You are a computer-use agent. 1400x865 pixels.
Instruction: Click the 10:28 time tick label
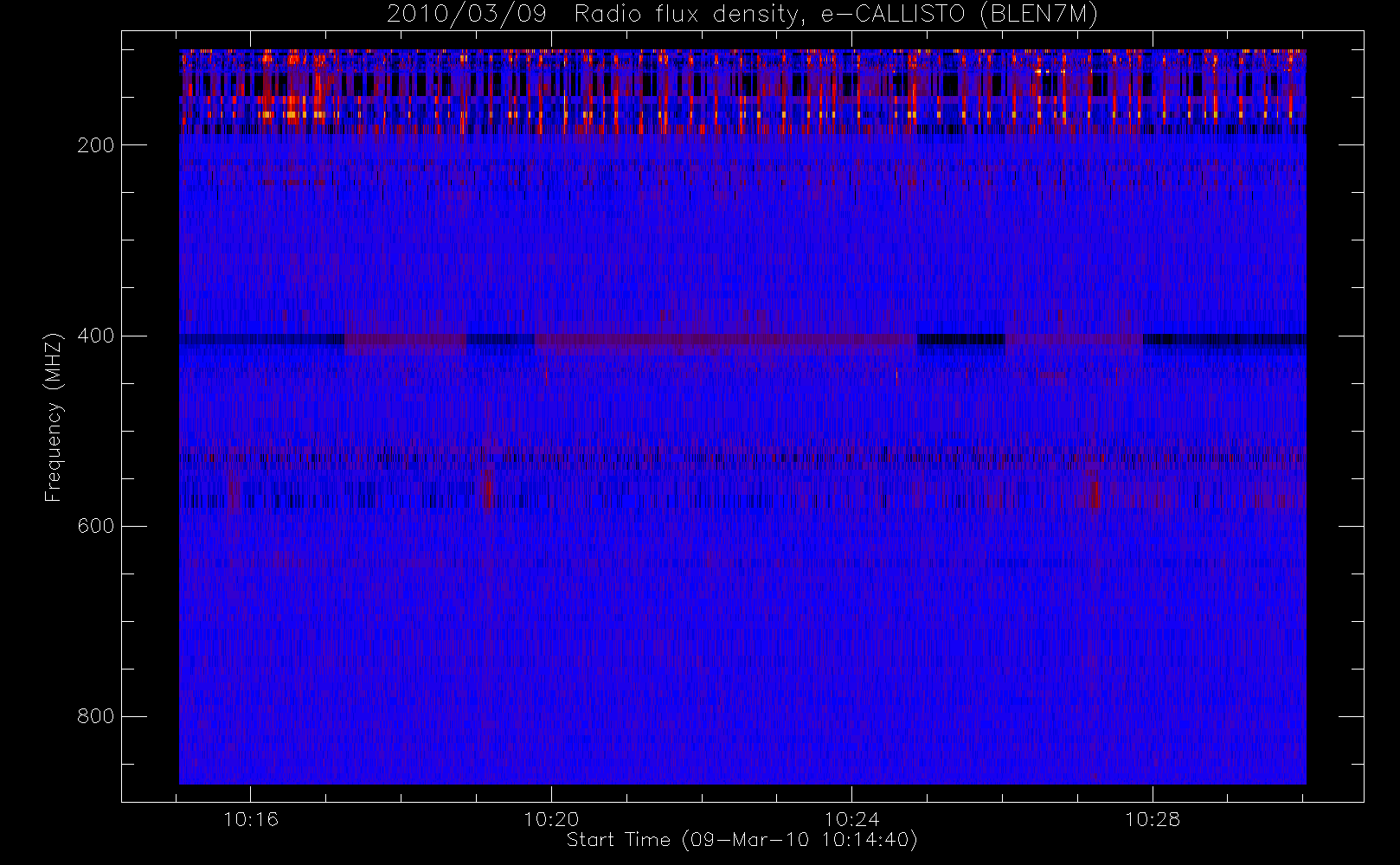(1153, 819)
